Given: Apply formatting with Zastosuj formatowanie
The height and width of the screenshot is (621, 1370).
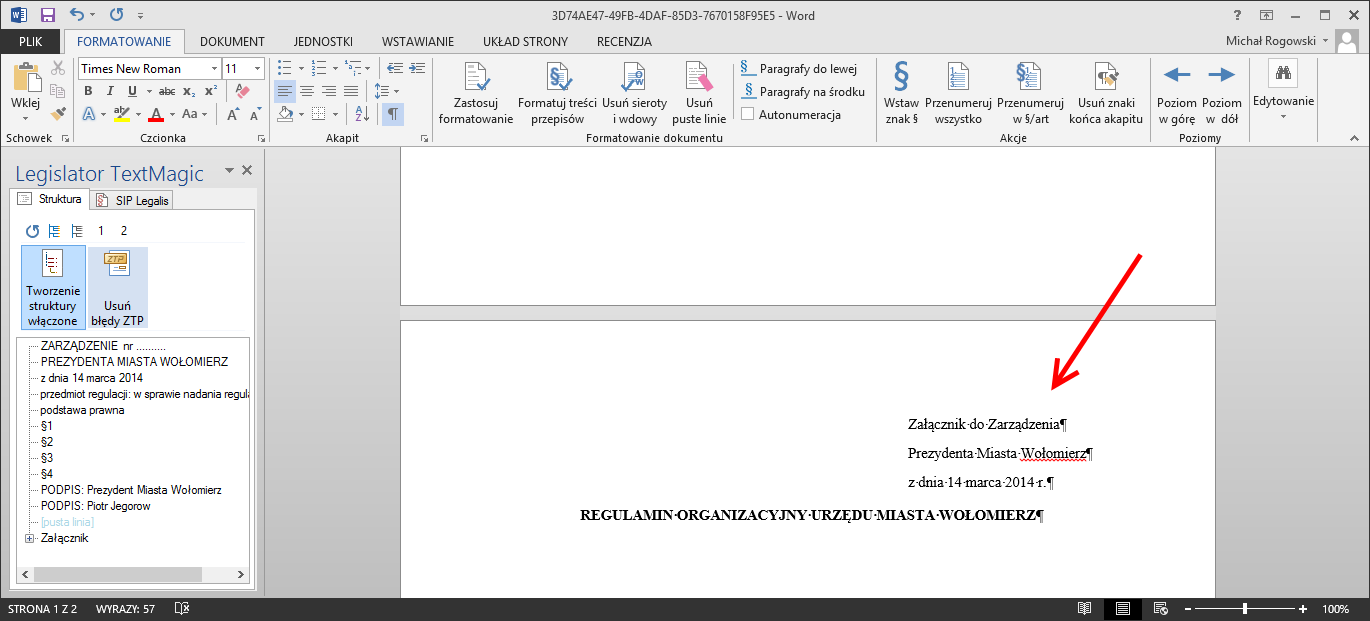Looking at the screenshot, I should 475,93.
